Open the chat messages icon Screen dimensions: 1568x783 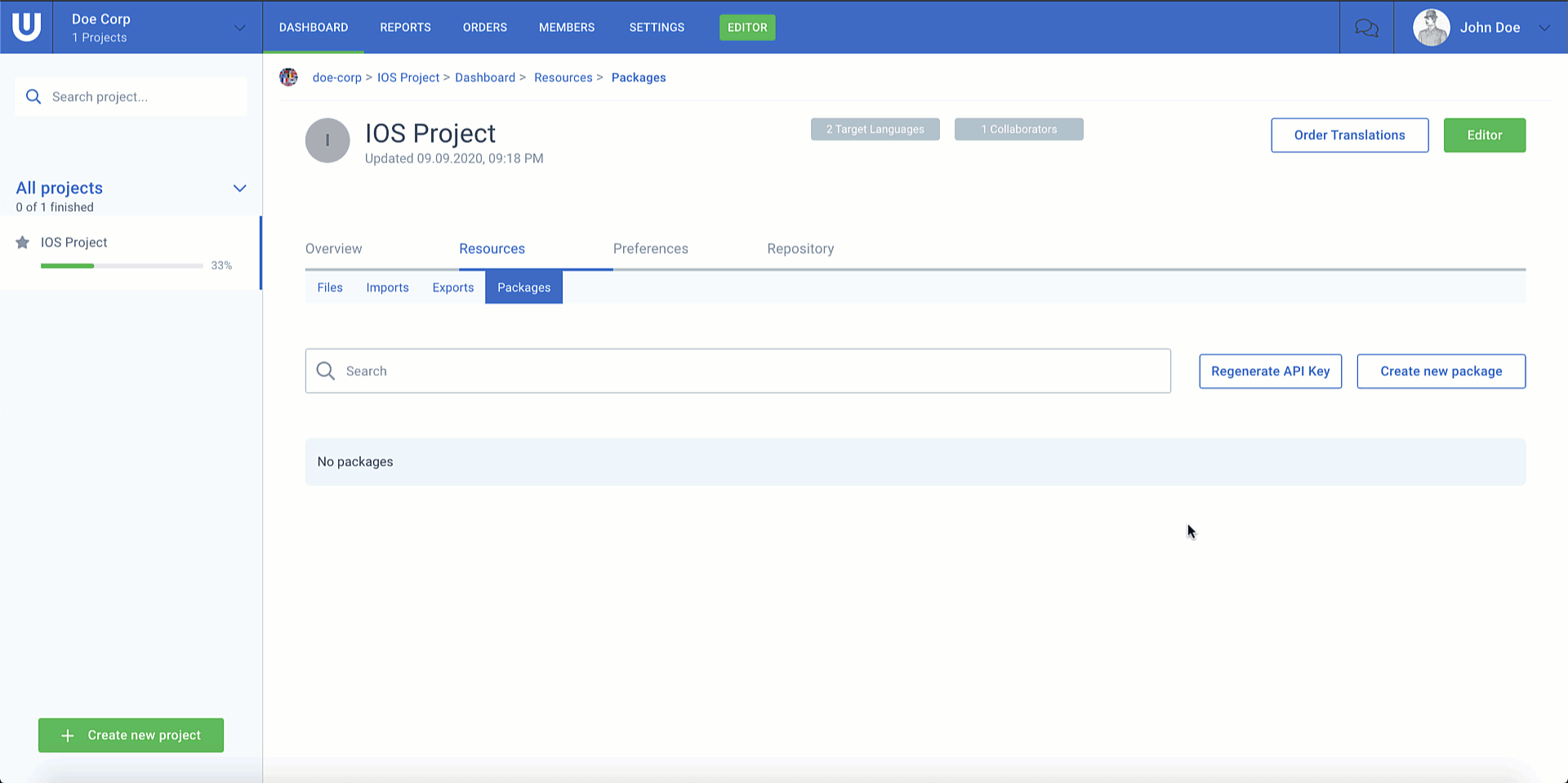(1366, 28)
